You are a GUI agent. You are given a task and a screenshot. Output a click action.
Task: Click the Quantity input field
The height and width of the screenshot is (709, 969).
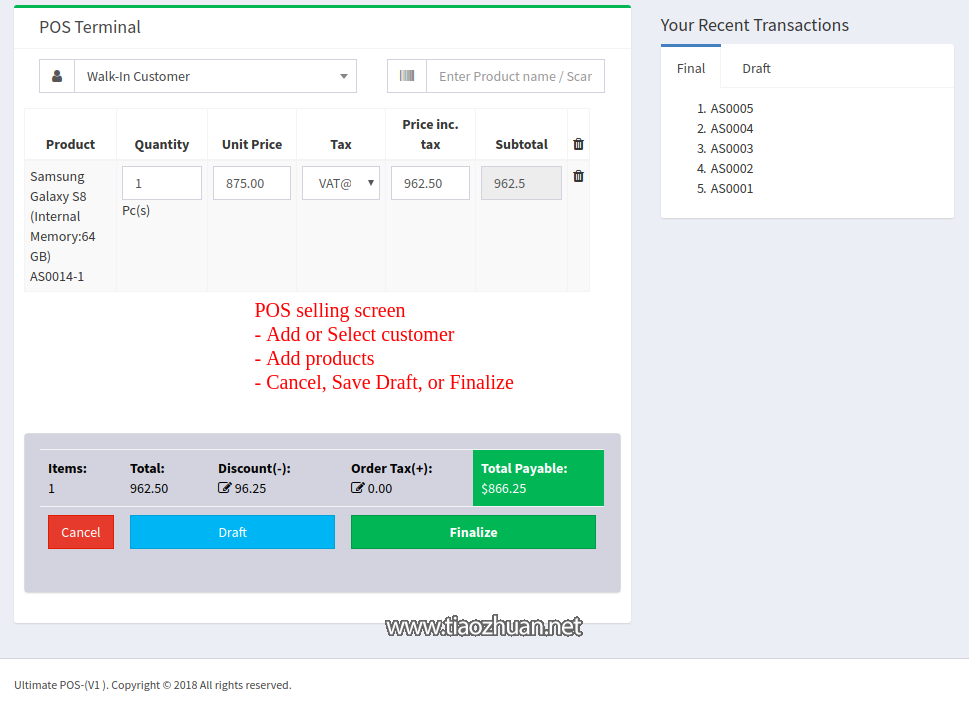(x=161, y=183)
